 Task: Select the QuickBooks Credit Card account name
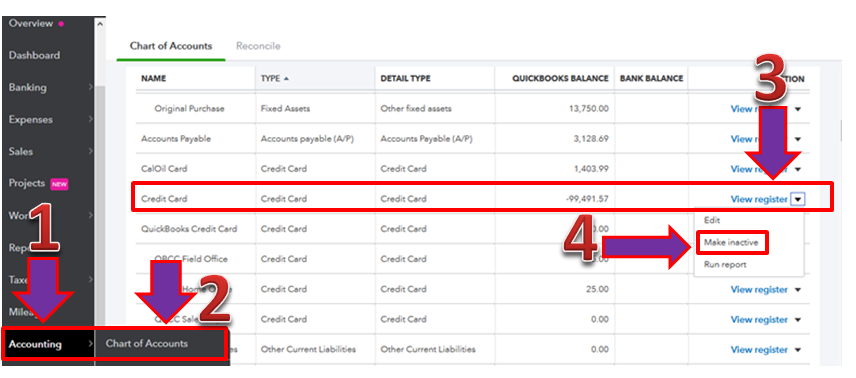(x=189, y=229)
